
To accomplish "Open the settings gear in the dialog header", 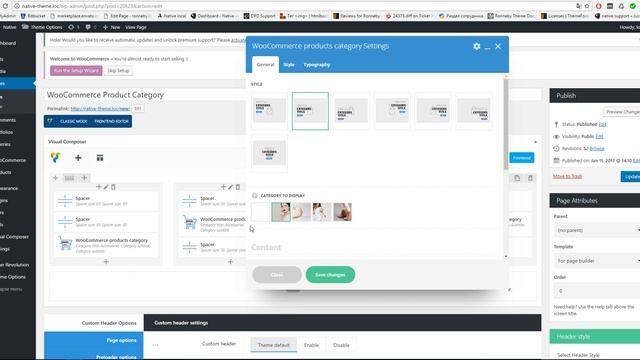I will (x=476, y=46).
